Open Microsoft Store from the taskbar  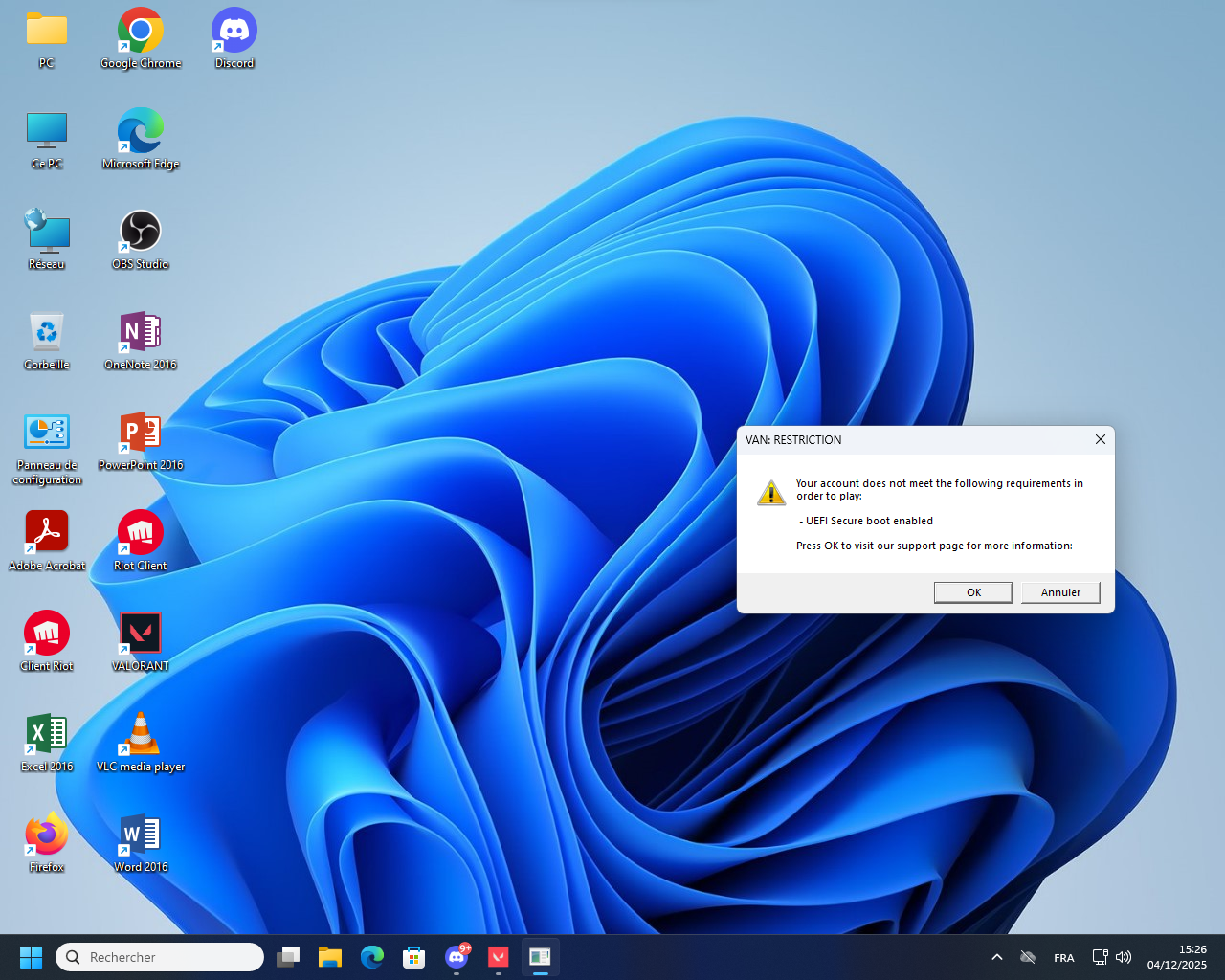(414, 957)
